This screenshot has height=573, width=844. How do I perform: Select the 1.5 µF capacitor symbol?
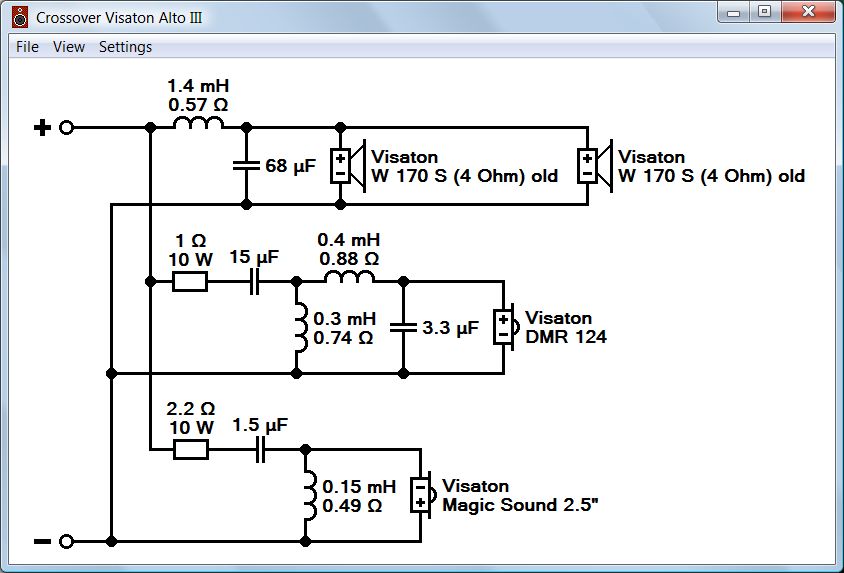click(260, 449)
